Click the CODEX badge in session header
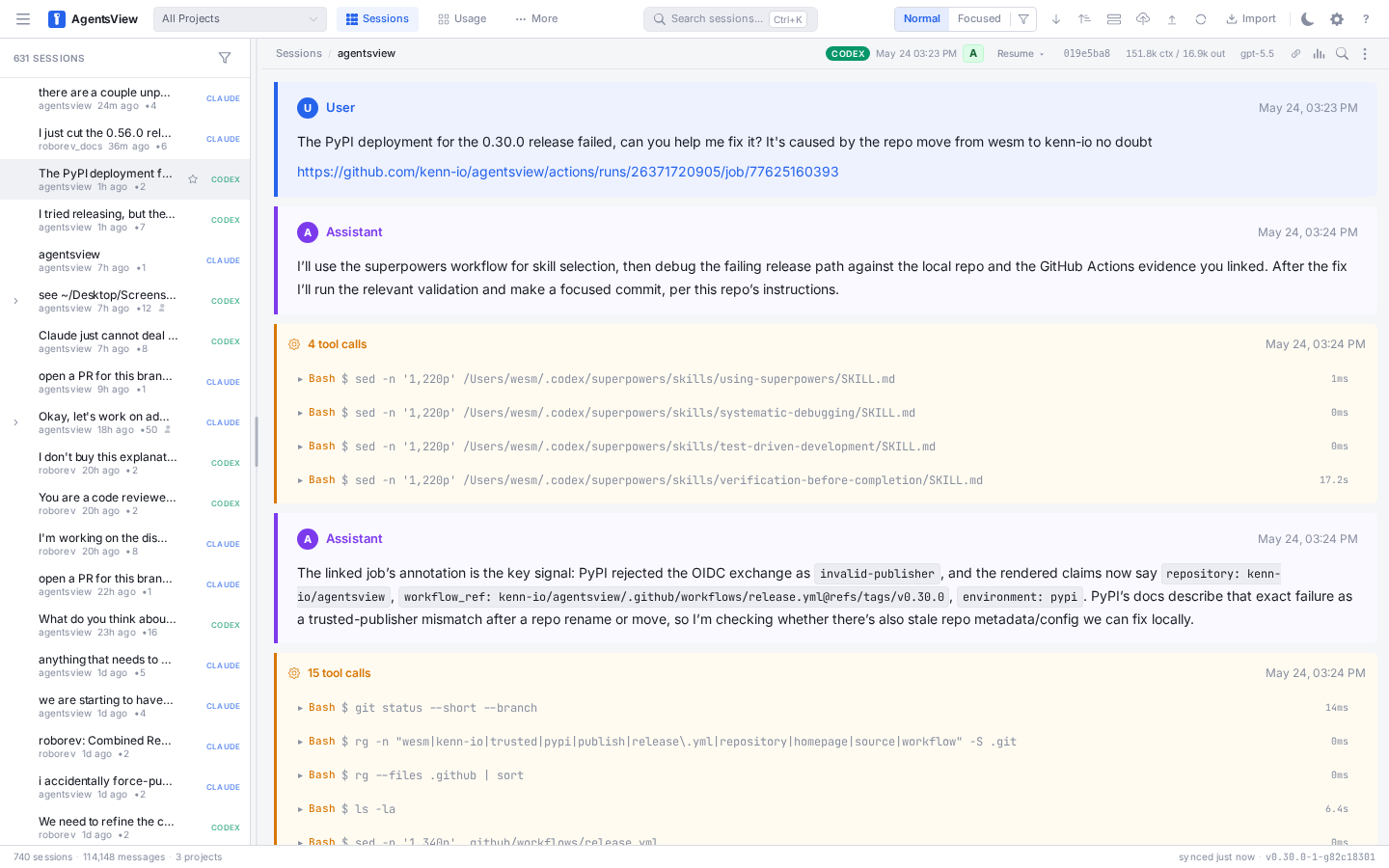The image size is (1389, 868). coord(848,54)
